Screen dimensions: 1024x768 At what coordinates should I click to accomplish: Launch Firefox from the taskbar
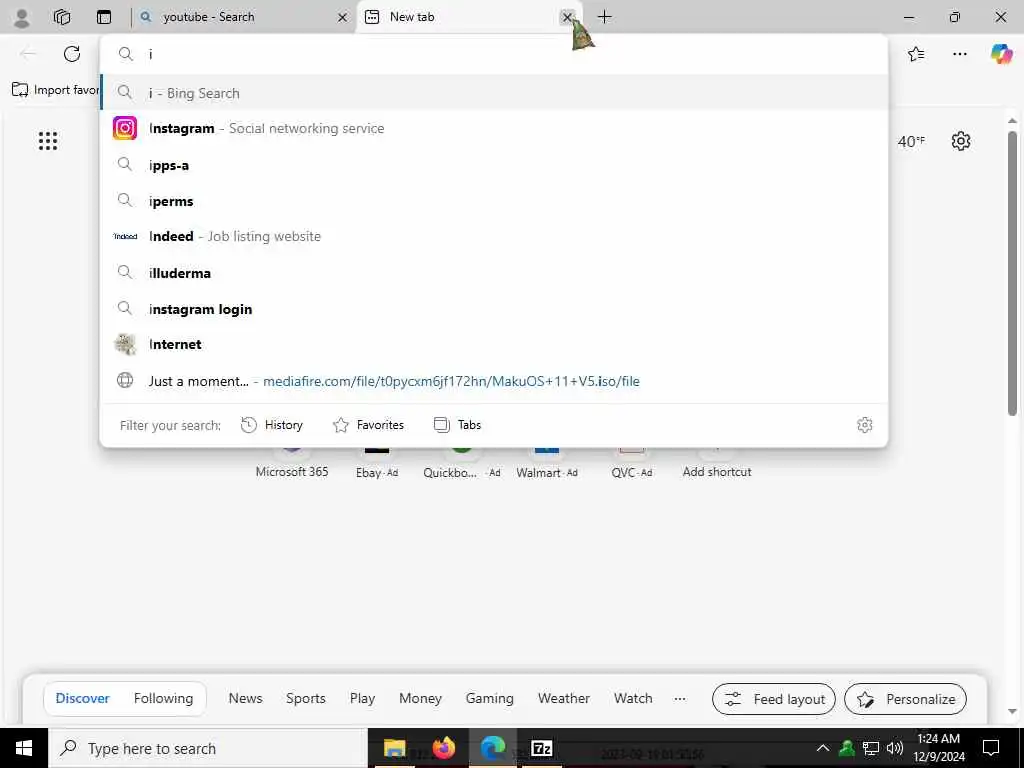pyautogui.click(x=443, y=748)
